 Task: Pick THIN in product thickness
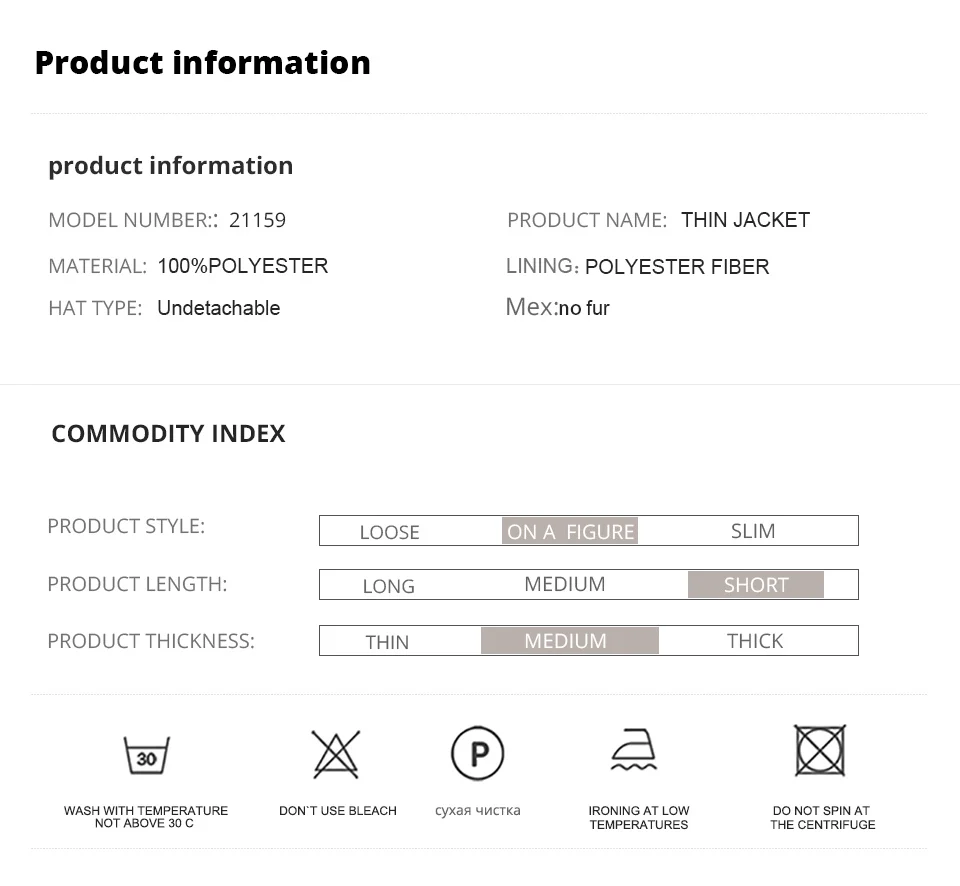[387, 642]
